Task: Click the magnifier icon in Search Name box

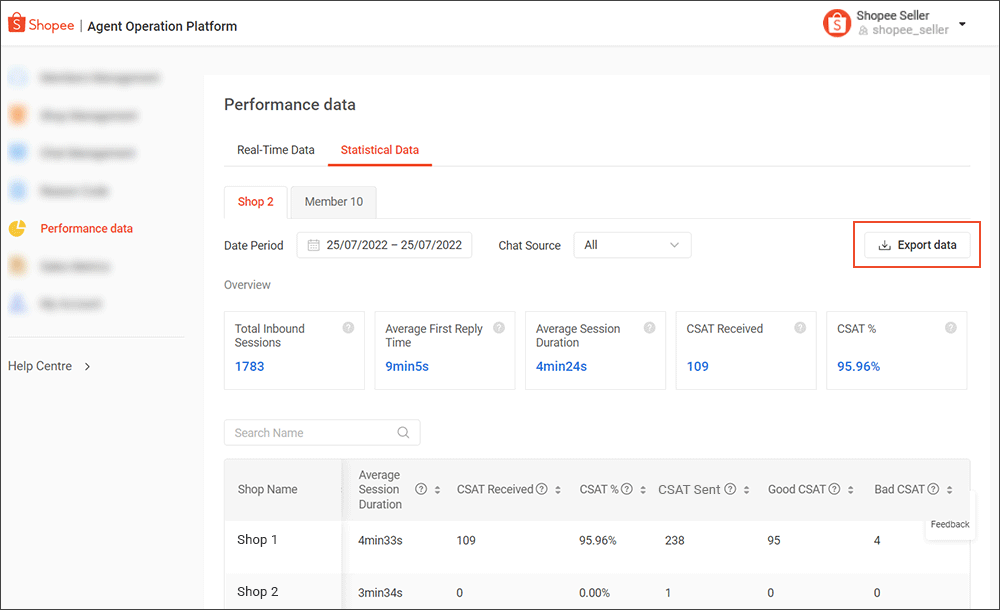Action: tap(403, 432)
